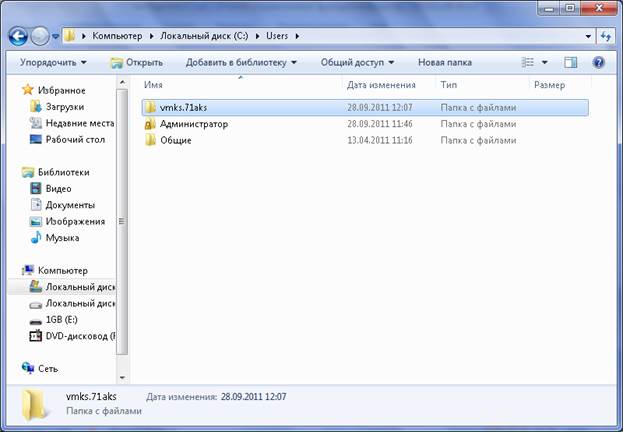Select the Администратор folder icon

[150, 124]
